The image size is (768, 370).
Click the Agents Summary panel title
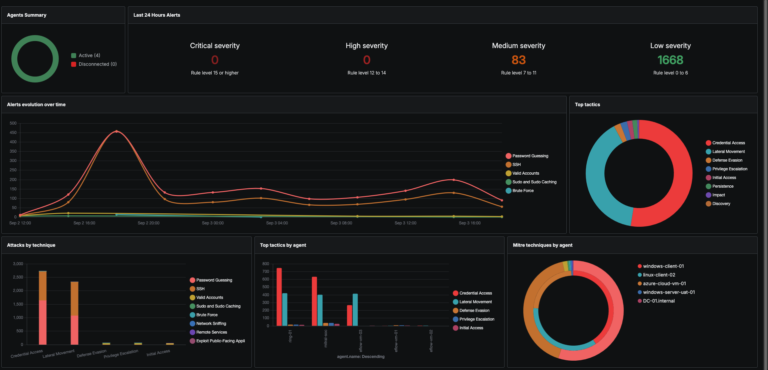[x=27, y=15]
